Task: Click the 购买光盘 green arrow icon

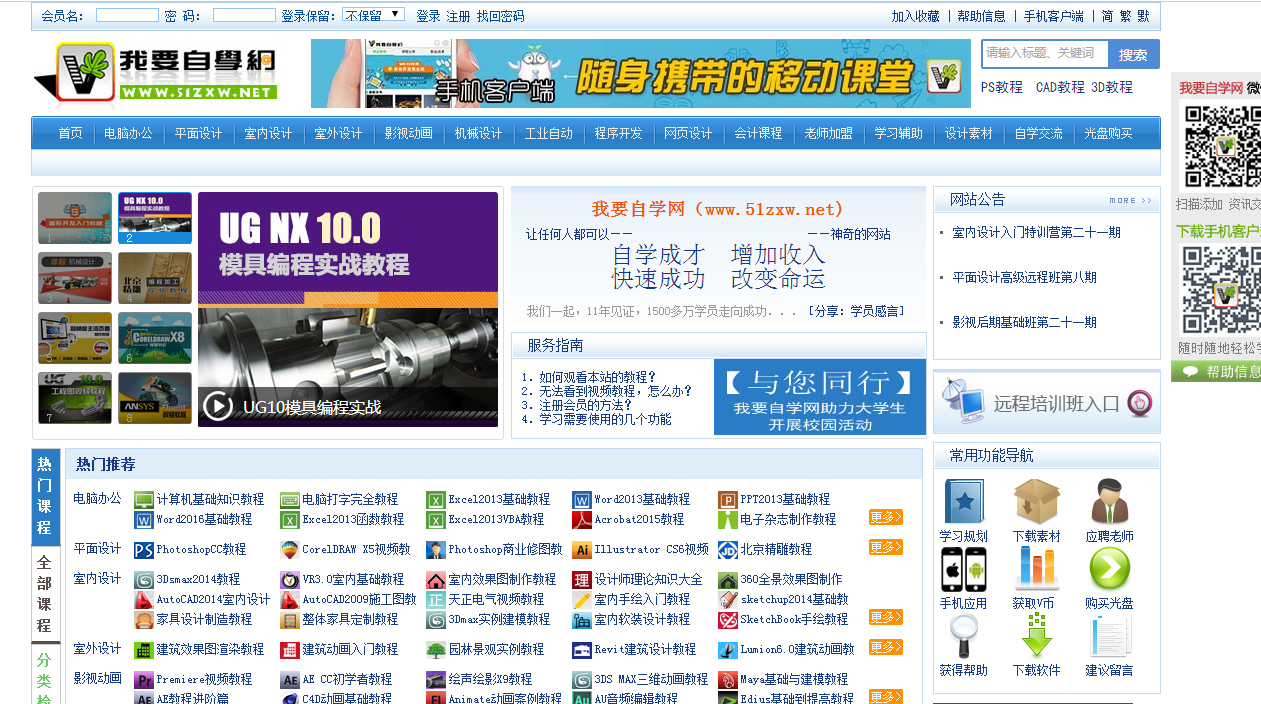Action: (x=1109, y=570)
